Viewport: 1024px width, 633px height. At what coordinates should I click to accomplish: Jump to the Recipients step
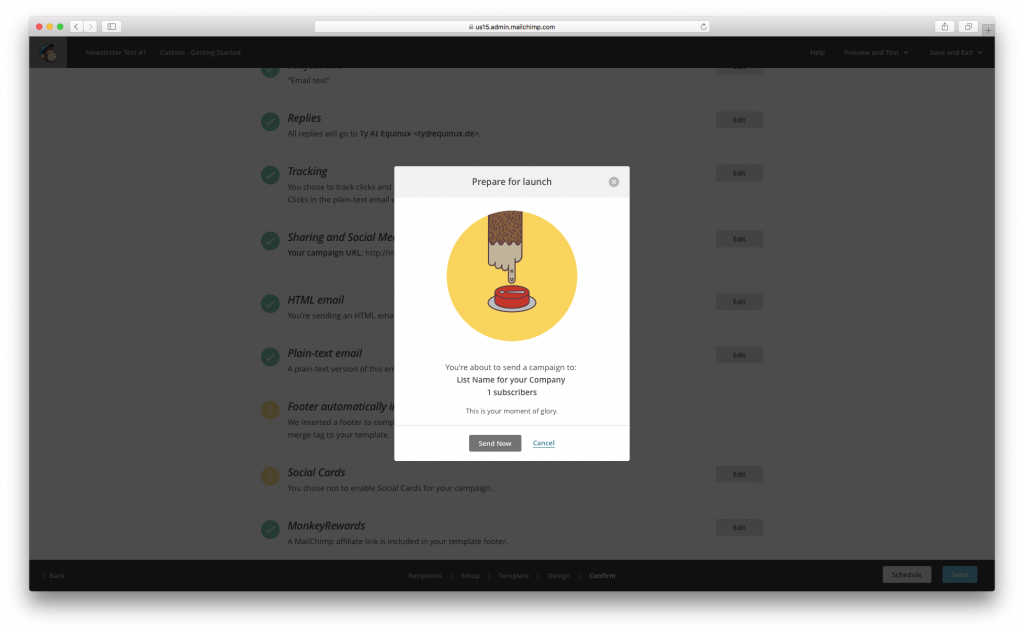[425, 576]
